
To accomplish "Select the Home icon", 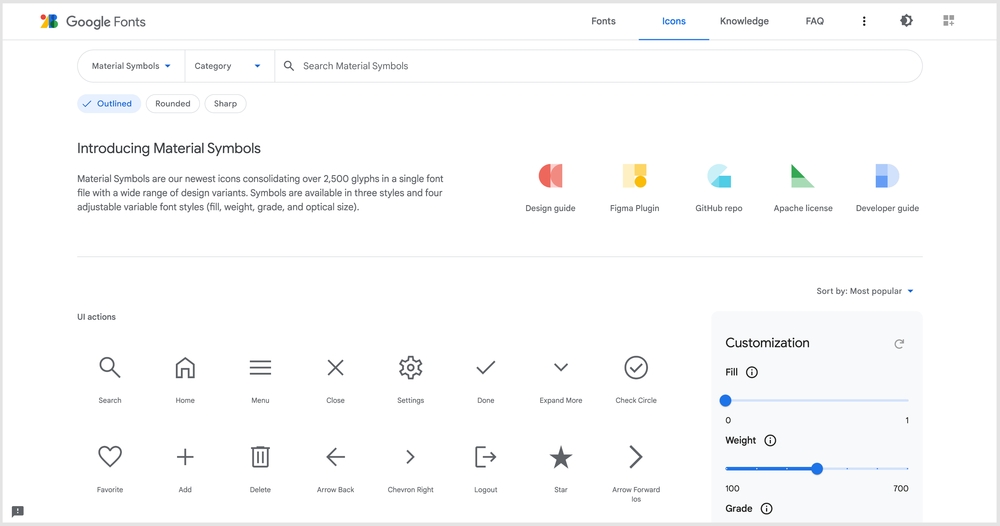I will point(185,367).
